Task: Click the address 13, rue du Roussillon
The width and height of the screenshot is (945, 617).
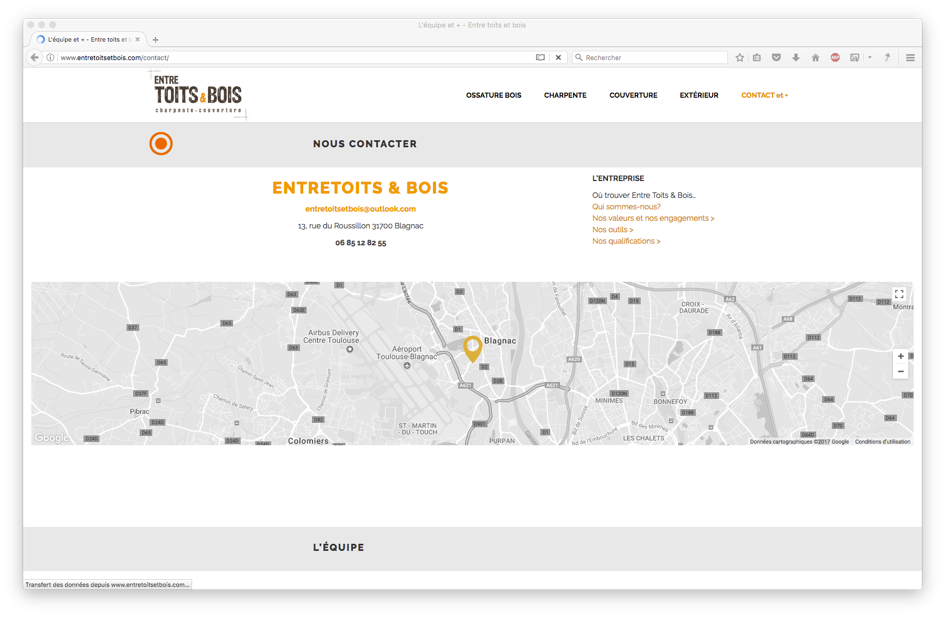Action: (x=360, y=226)
